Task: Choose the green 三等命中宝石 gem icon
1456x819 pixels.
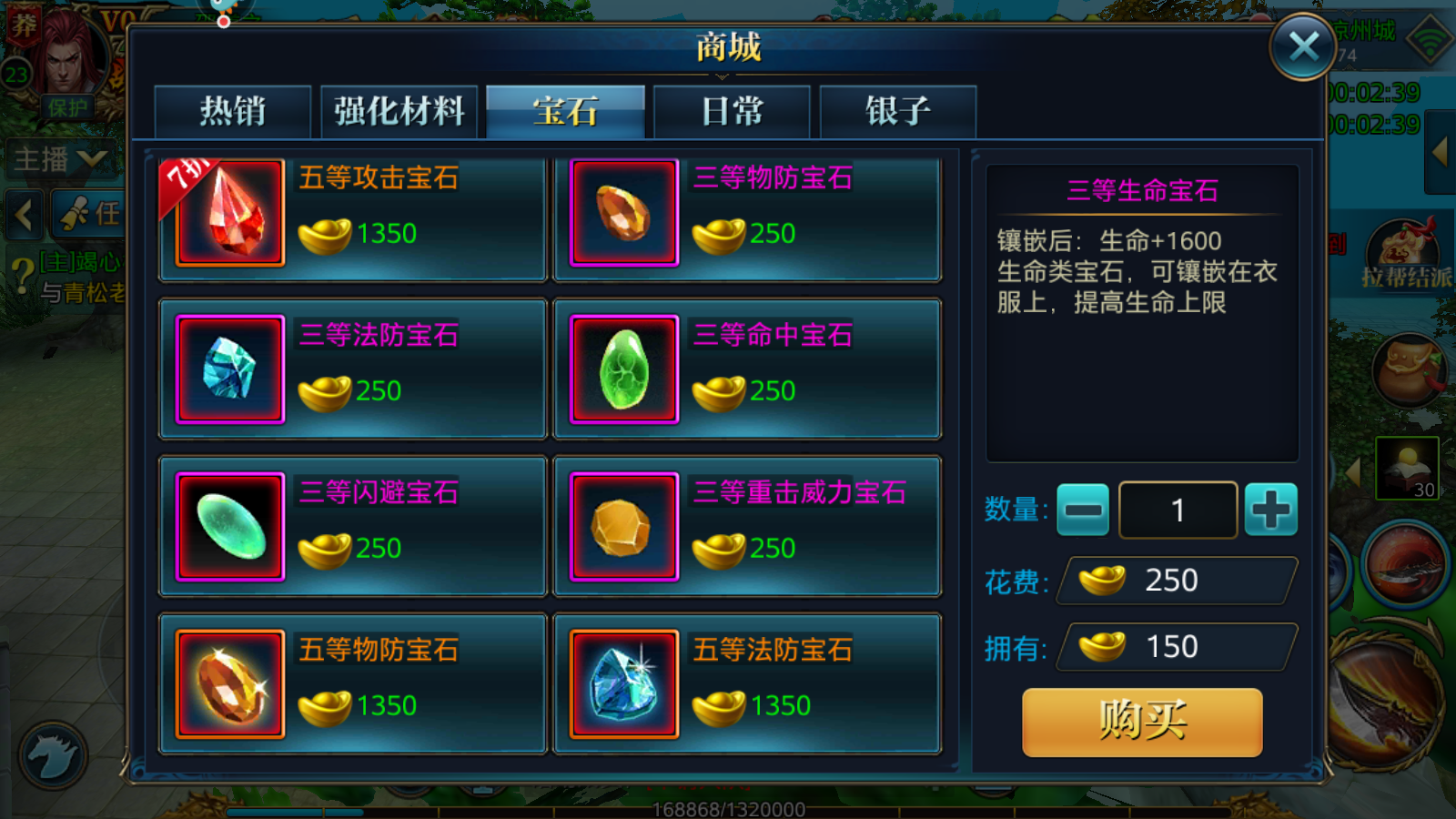Action: pos(624,369)
